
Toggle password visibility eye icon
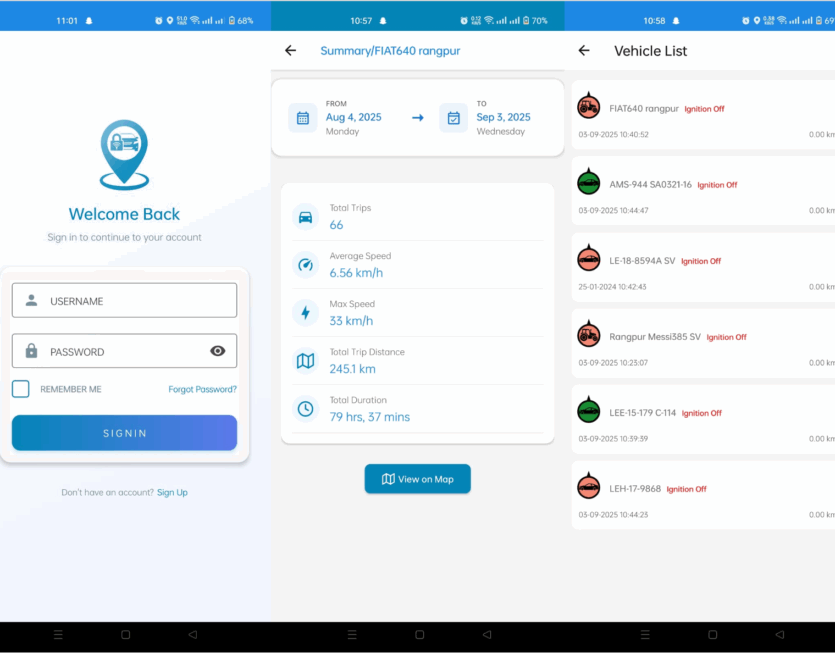pos(218,351)
